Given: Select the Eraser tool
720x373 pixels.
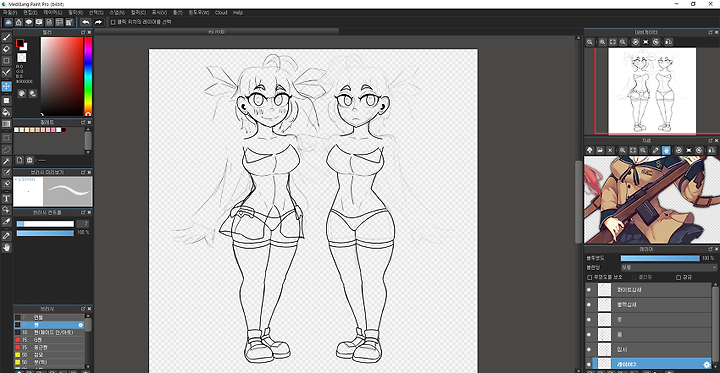Looking at the screenshot, I should (x=6, y=49).
